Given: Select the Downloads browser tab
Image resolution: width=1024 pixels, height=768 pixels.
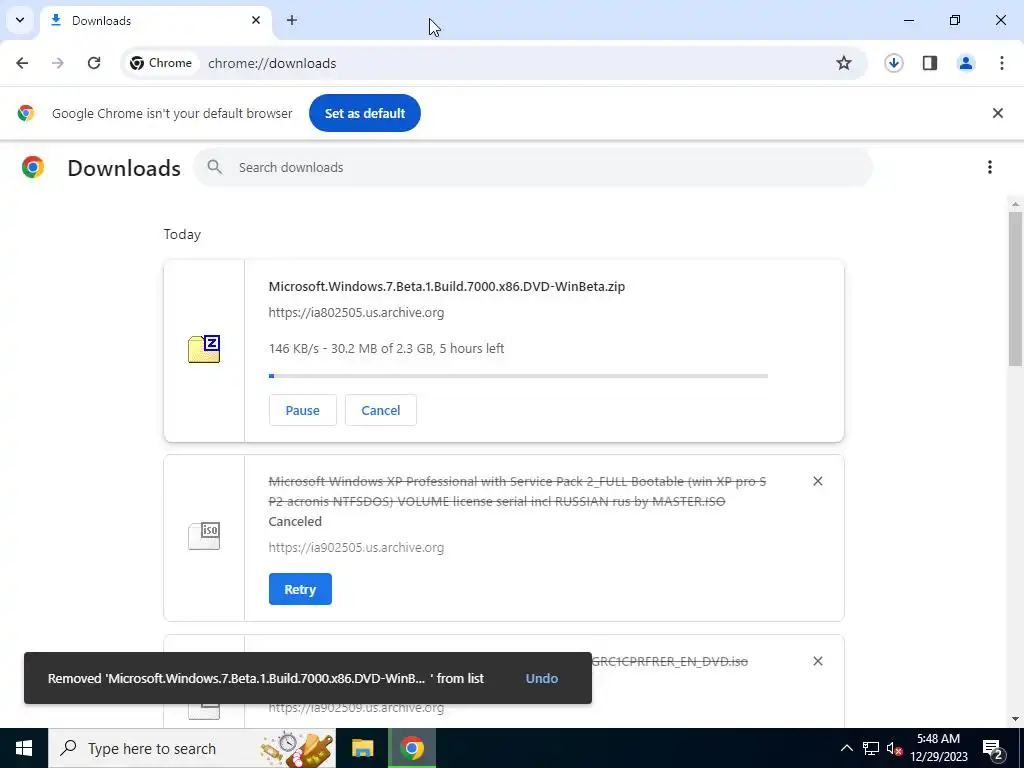Looking at the screenshot, I should (x=155, y=21).
